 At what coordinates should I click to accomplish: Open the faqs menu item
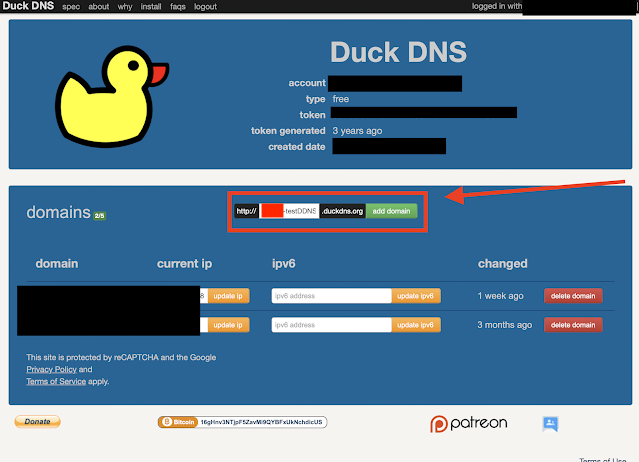tap(178, 7)
